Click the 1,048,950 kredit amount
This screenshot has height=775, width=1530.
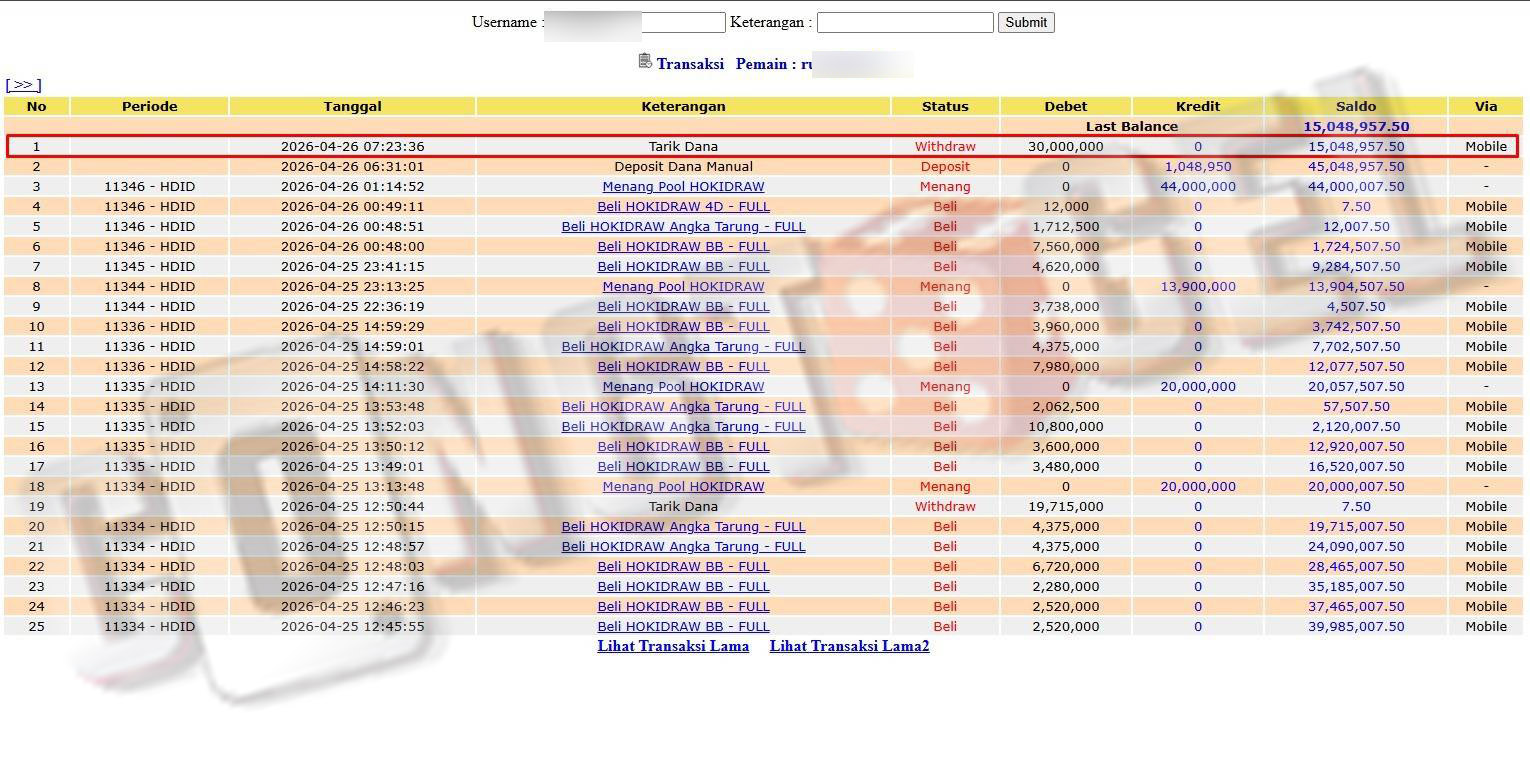pyautogui.click(x=1198, y=167)
